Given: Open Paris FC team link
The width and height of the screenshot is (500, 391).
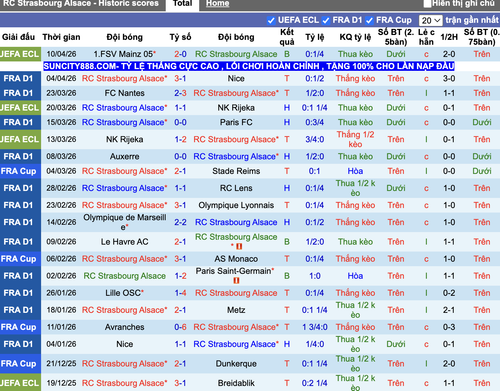Looking at the screenshot, I should click(236, 122).
